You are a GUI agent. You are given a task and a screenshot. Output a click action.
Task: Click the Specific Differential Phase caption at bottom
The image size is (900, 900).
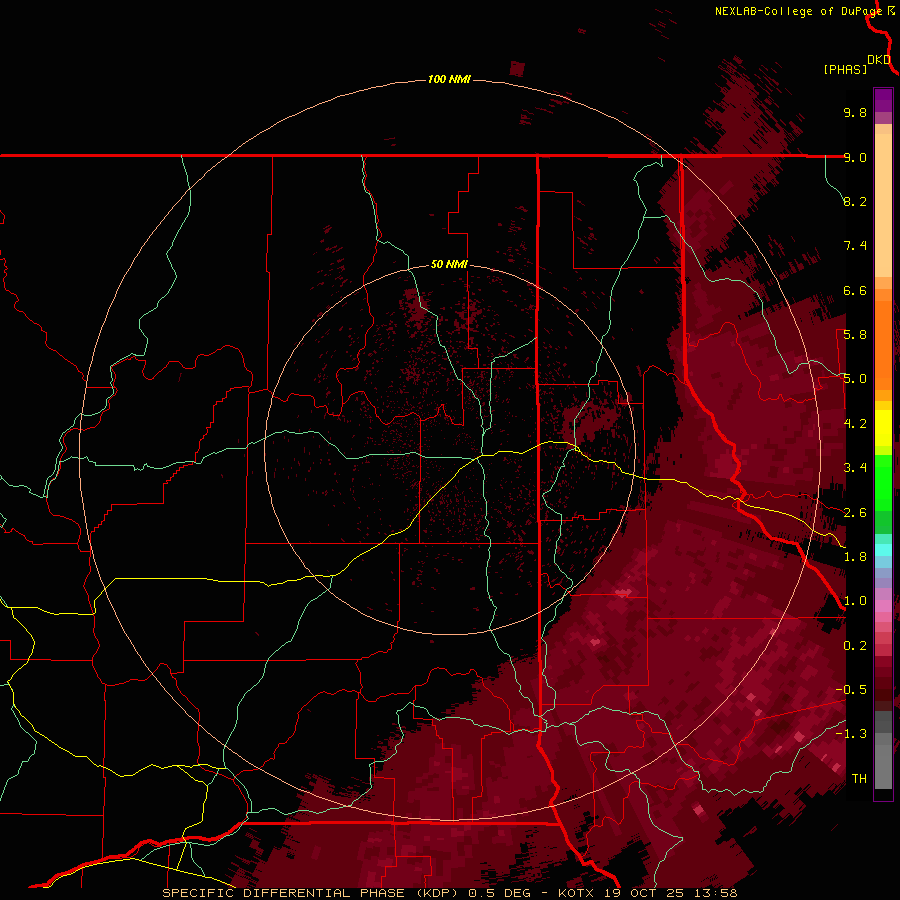449,893
